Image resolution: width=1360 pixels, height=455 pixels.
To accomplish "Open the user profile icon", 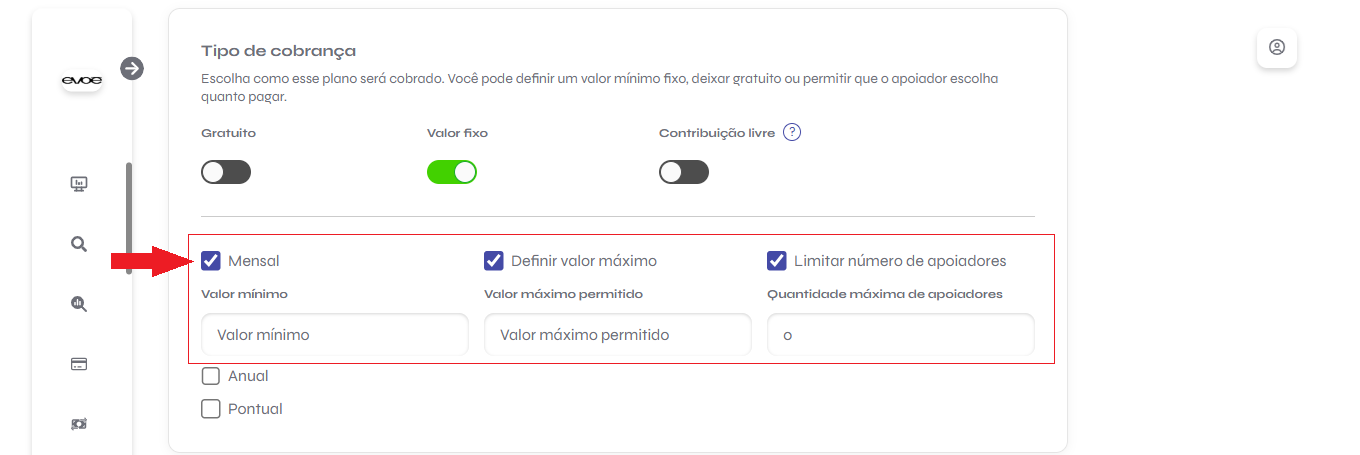I will [x=1276, y=47].
